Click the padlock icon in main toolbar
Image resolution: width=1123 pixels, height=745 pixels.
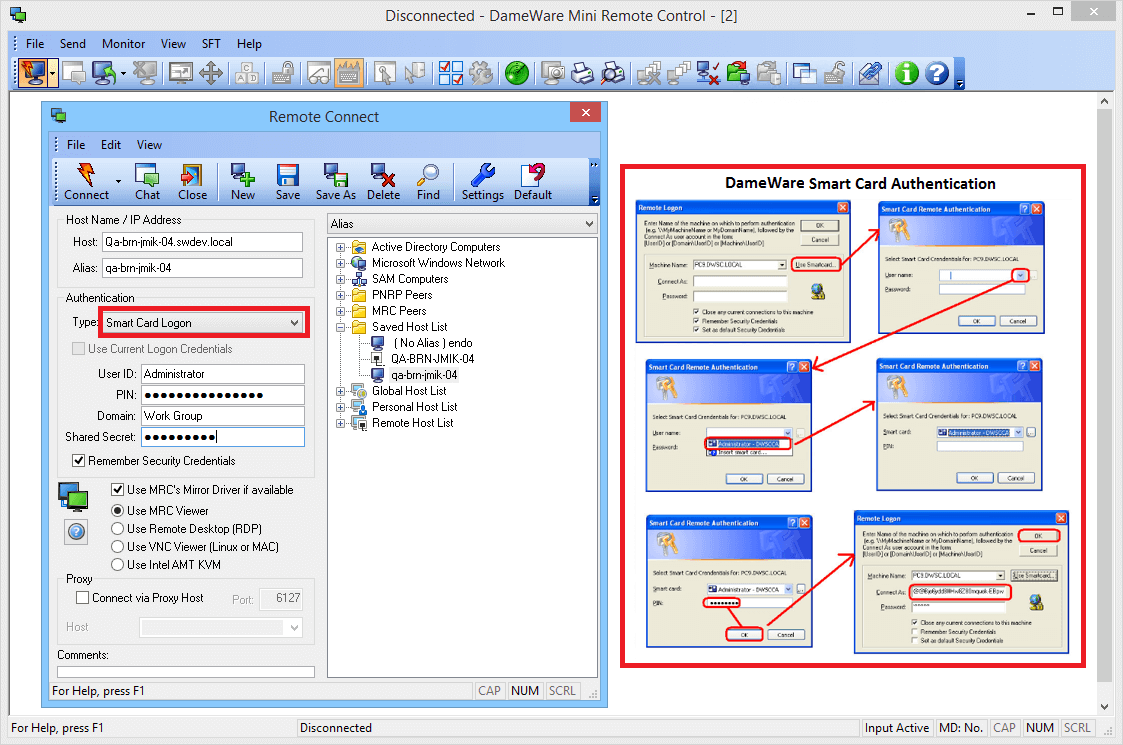coord(284,73)
